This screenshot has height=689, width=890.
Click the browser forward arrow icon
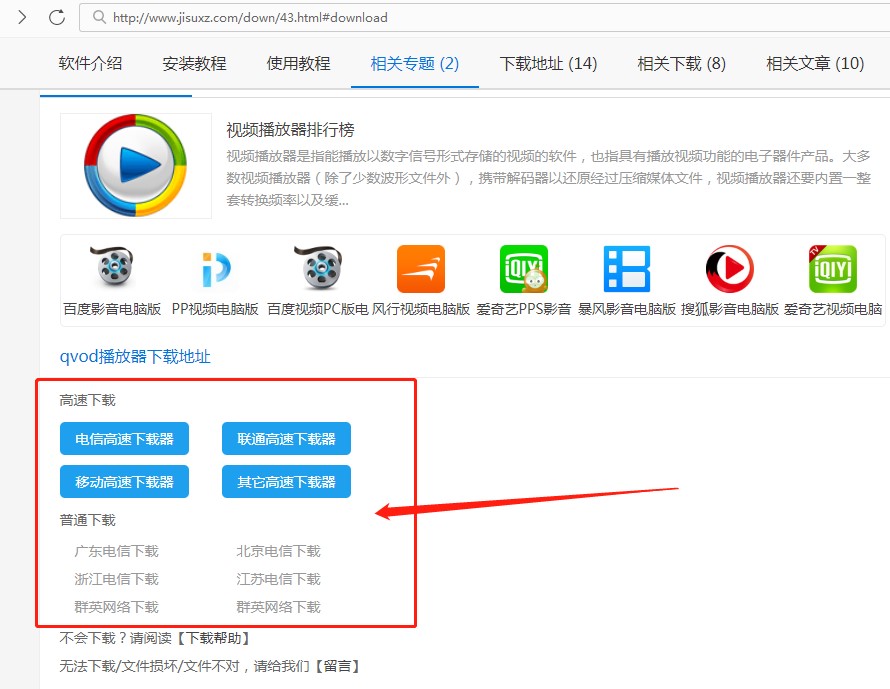point(22,17)
